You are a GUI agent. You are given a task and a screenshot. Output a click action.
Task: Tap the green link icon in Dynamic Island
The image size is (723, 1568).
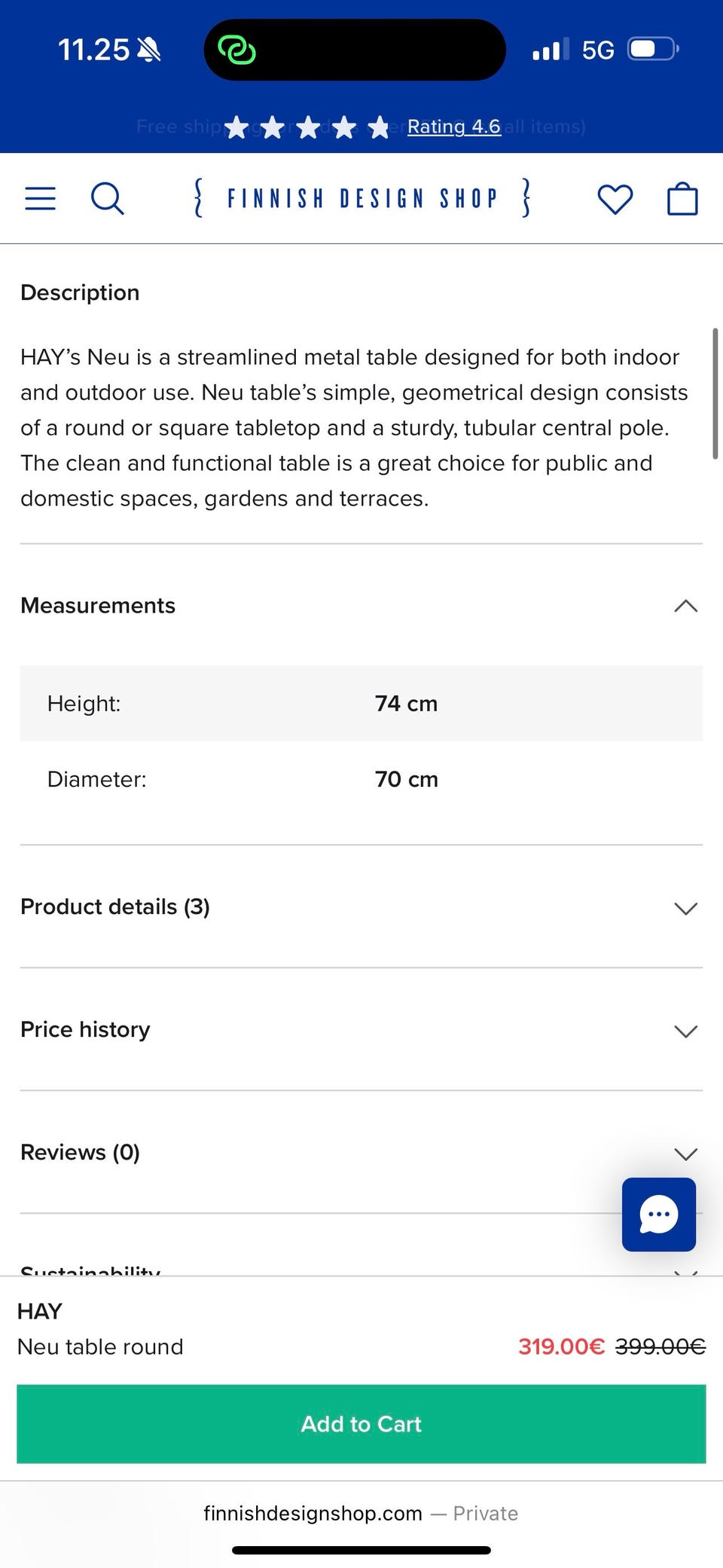point(236,50)
